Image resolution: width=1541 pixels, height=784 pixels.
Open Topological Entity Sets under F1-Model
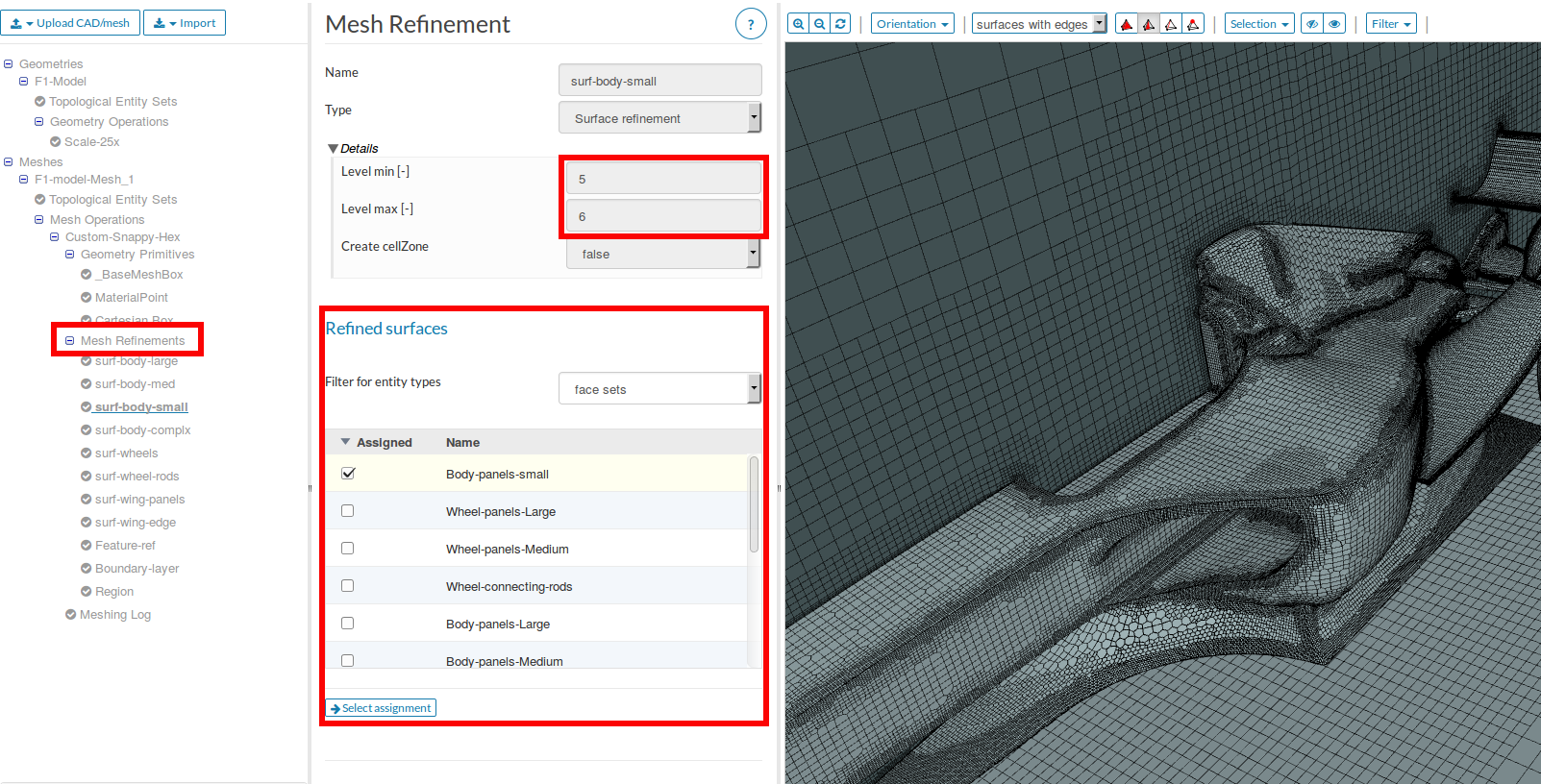[x=113, y=102]
